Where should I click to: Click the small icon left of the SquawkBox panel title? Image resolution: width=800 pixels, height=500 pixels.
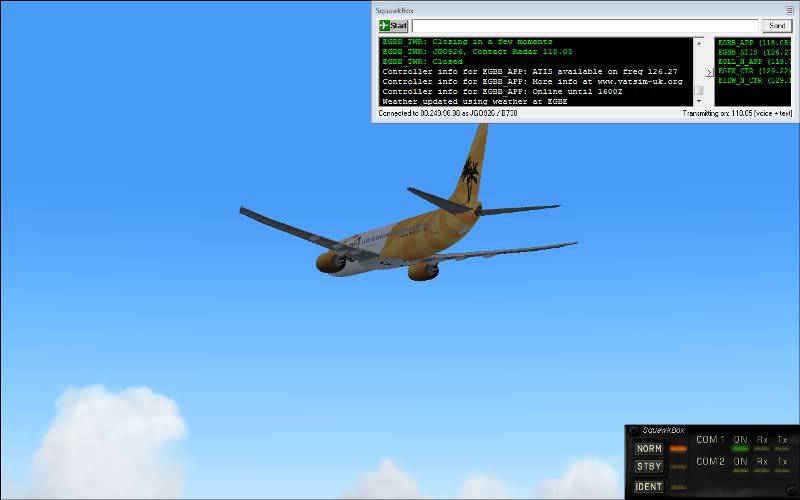tap(634, 430)
